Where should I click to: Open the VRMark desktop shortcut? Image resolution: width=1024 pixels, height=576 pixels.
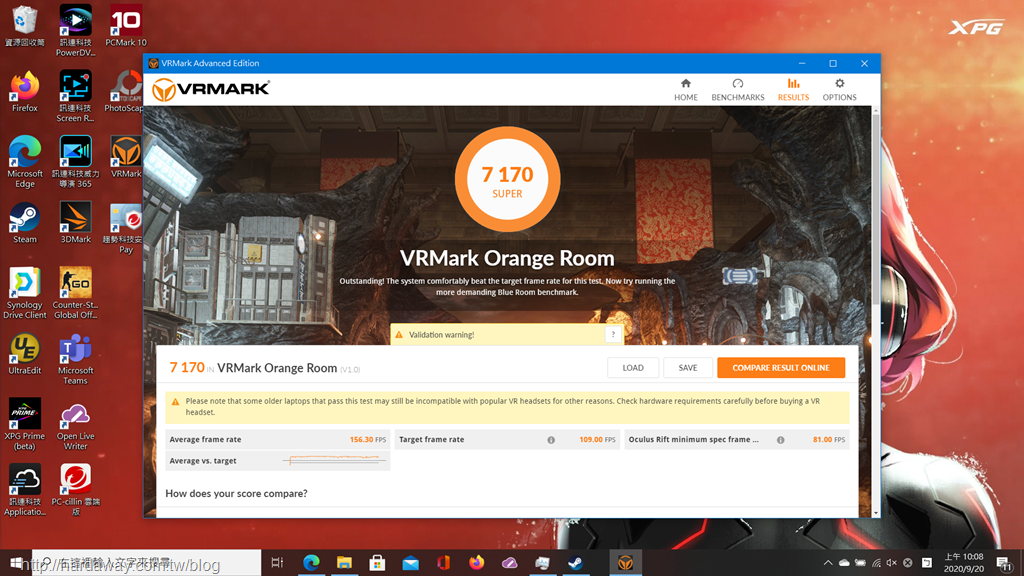pos(126,157)
